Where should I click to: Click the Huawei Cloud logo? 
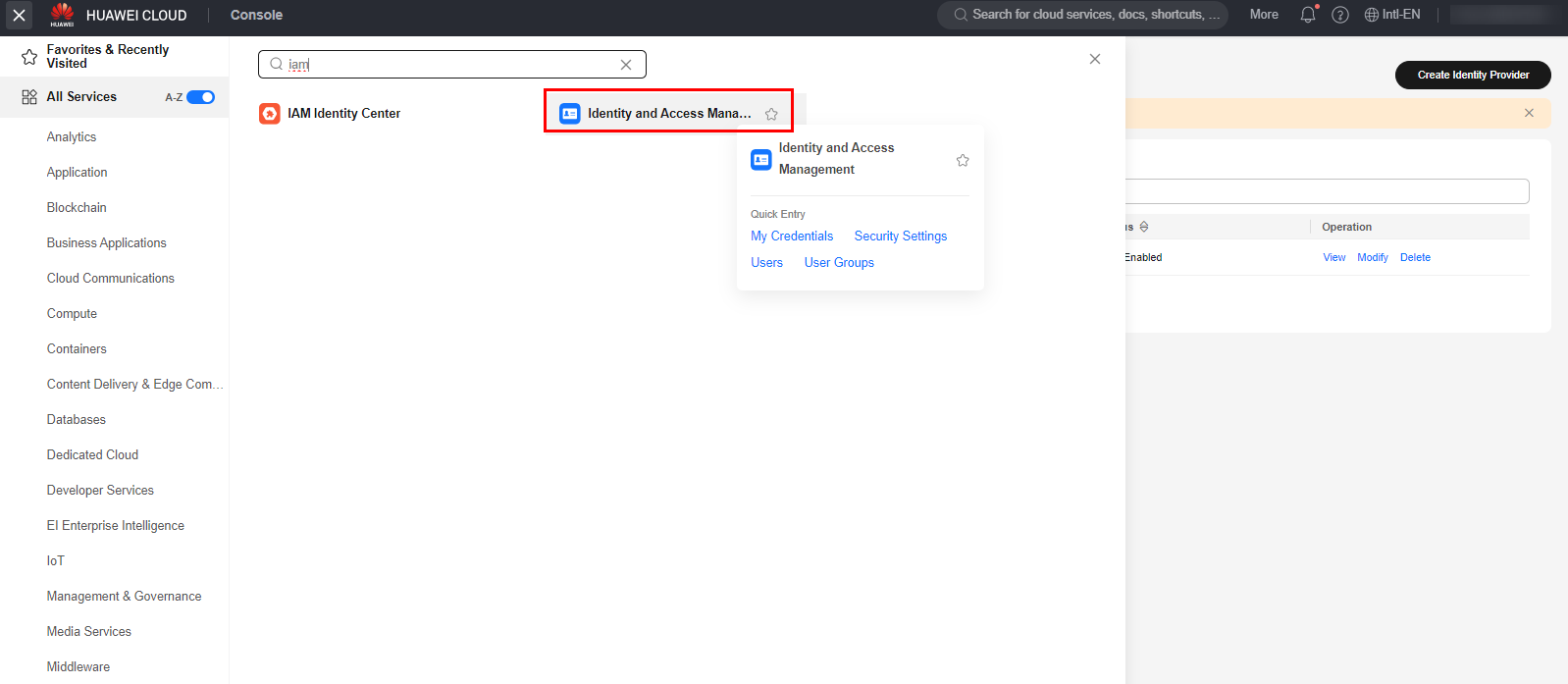(x=62, y=15)
